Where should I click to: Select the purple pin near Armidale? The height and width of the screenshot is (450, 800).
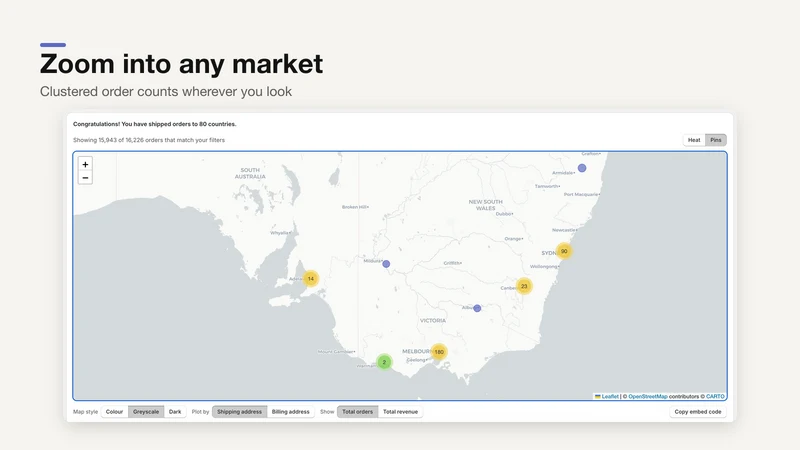pyautogui.click(x=582, y=168)
